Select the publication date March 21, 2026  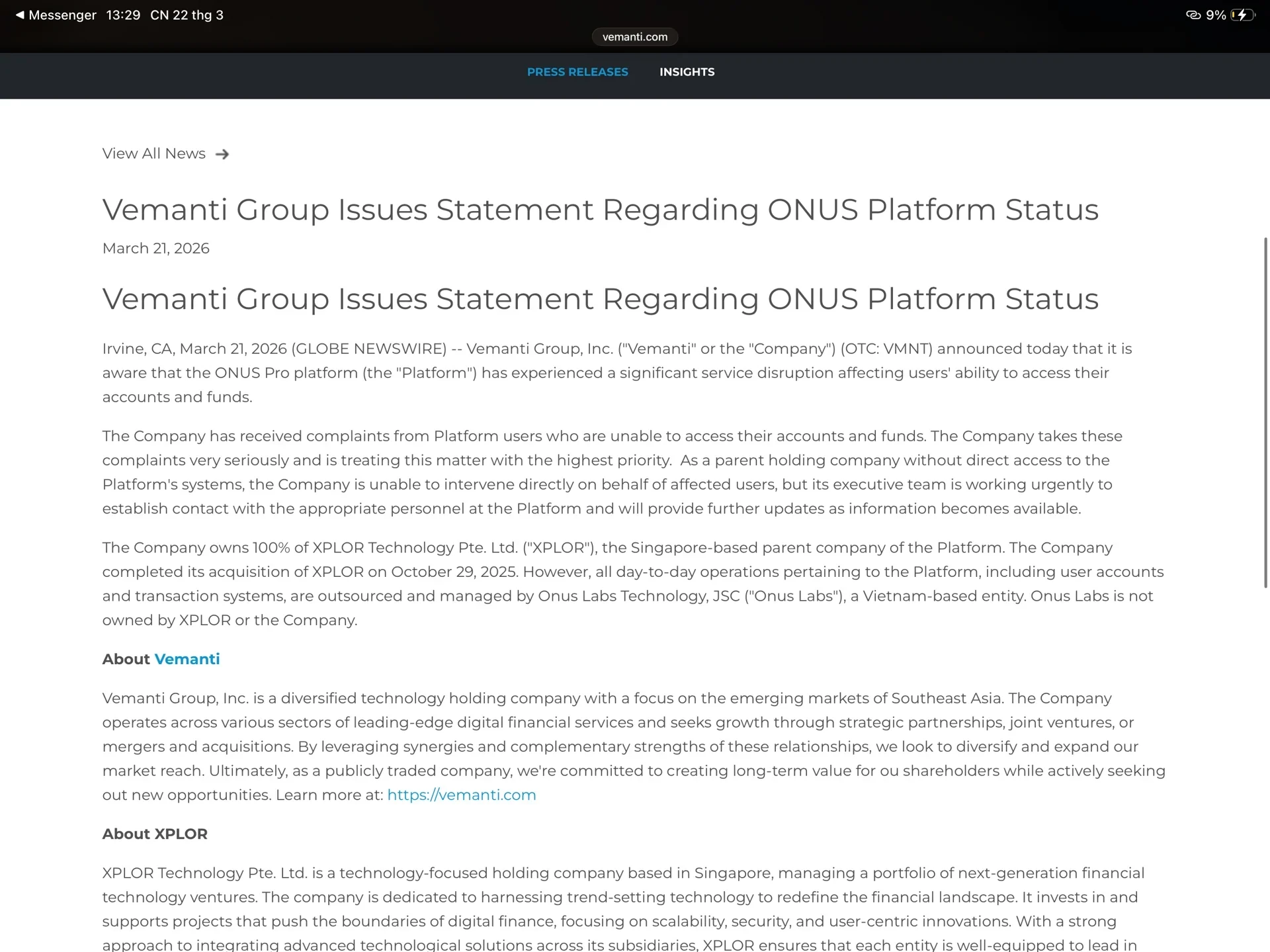(155, 248)
